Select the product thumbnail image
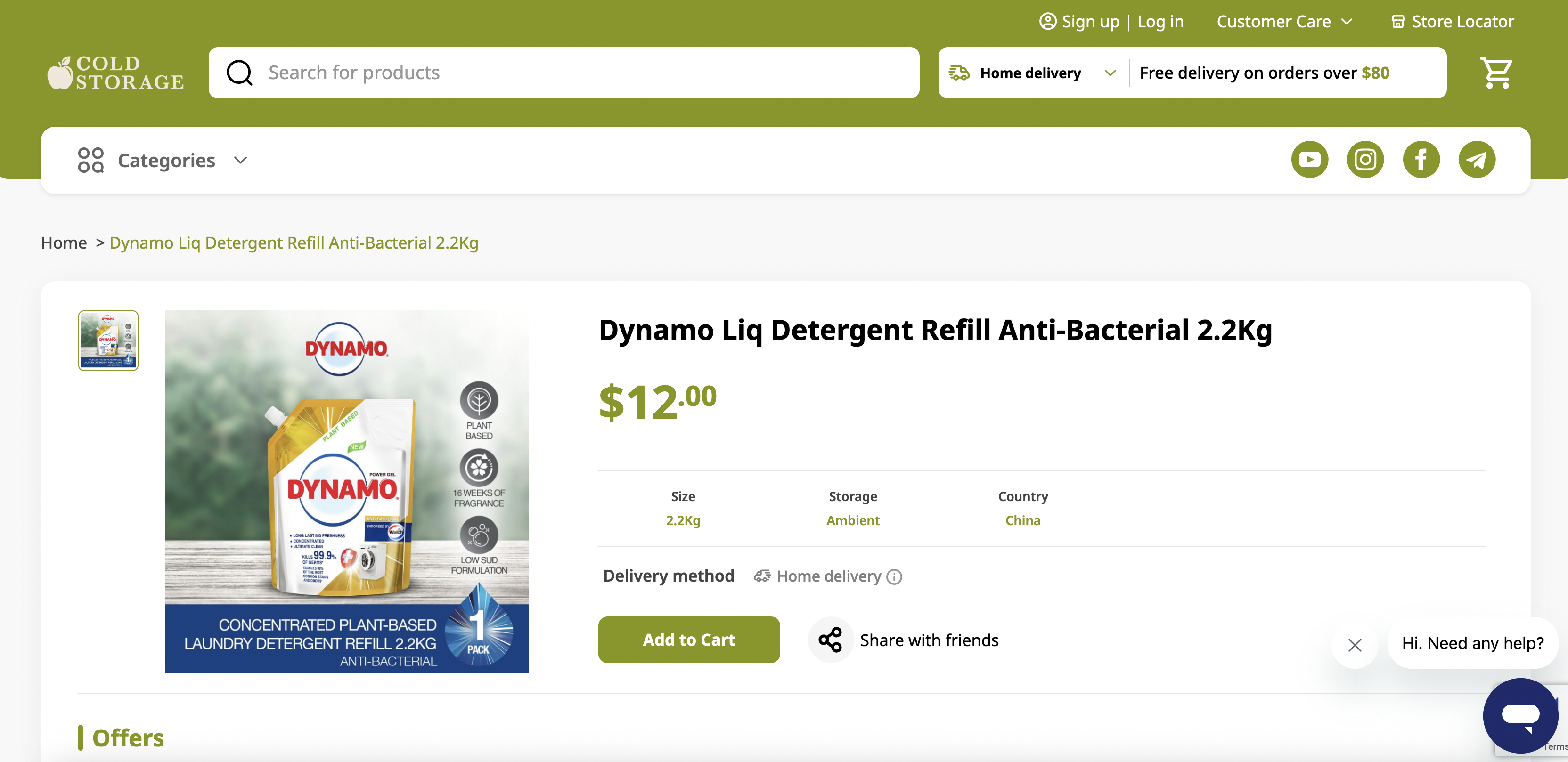 pyautogui.click(x=108, y=340)
